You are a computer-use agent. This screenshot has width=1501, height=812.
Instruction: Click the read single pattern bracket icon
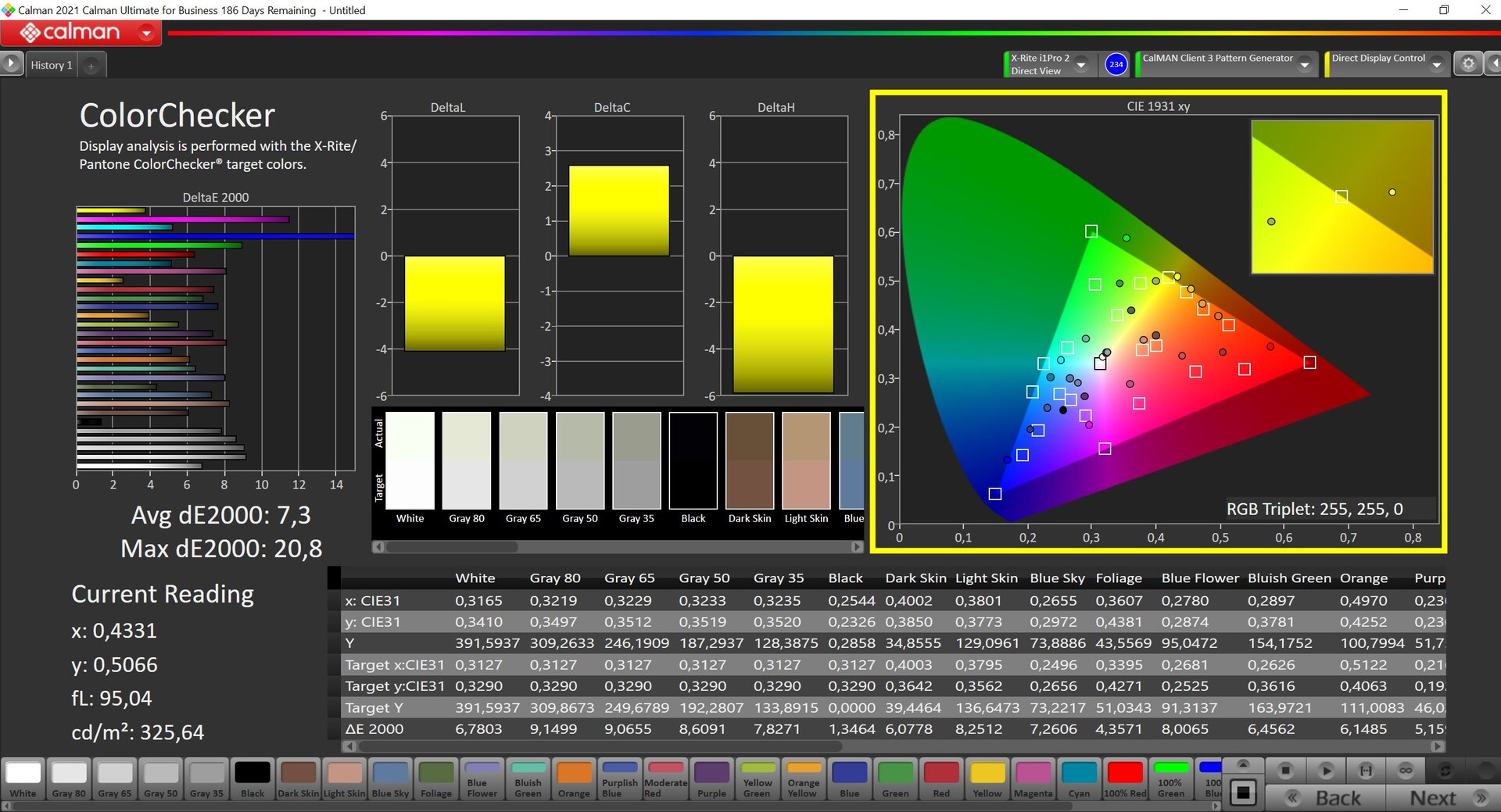point(1366,771)
